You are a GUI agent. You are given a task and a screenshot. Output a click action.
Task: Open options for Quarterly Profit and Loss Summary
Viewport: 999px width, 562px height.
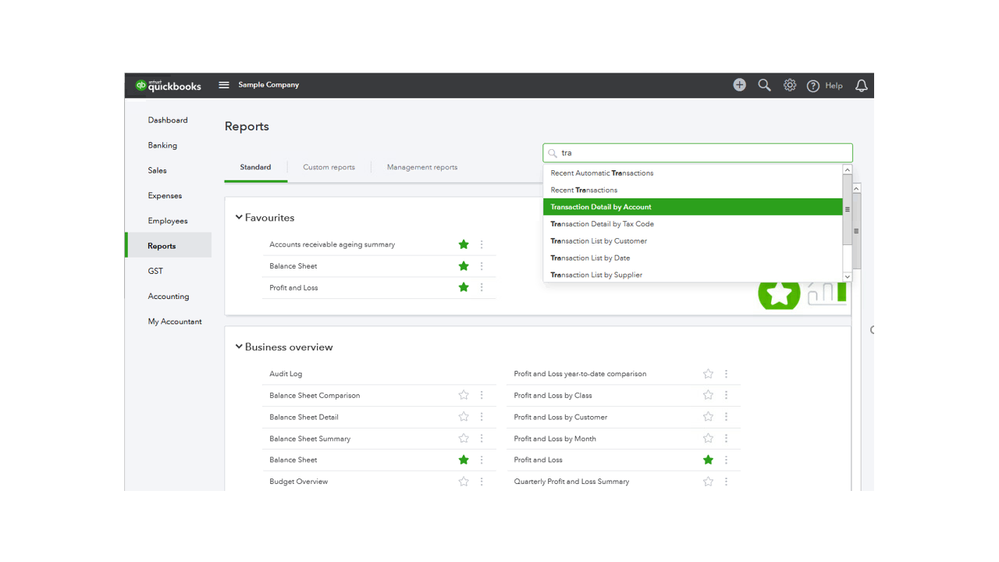click(x=726, y=482)
